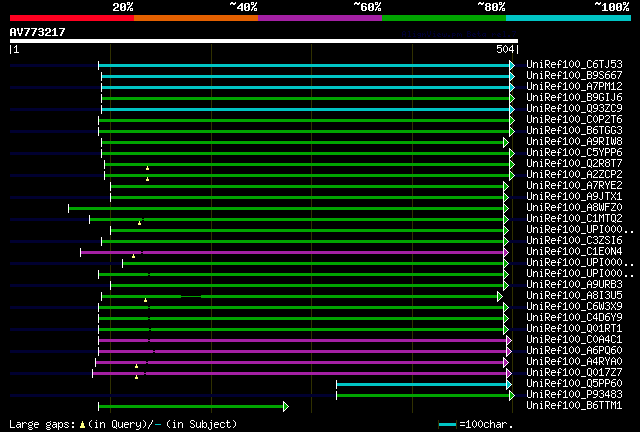Click the cyan ~100% legend segment
Screen dimensions: 640x432
(569, 18)
